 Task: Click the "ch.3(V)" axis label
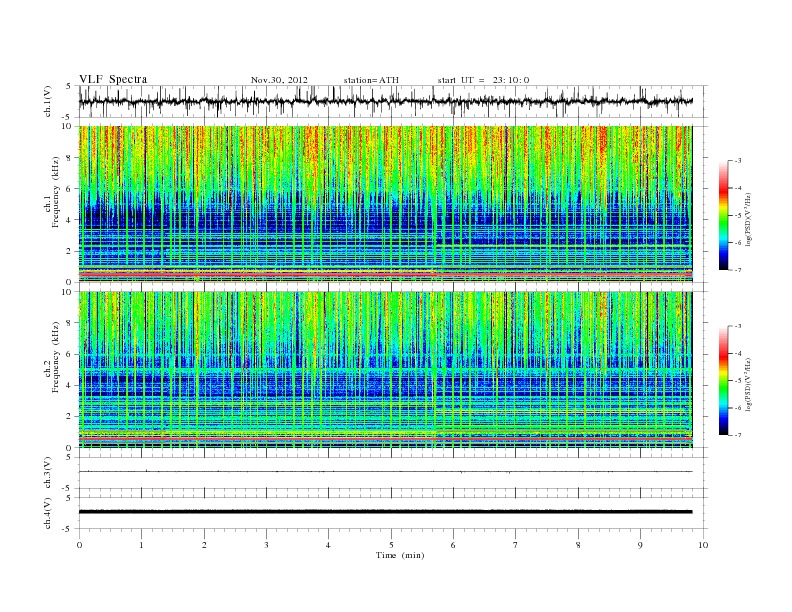48,473
